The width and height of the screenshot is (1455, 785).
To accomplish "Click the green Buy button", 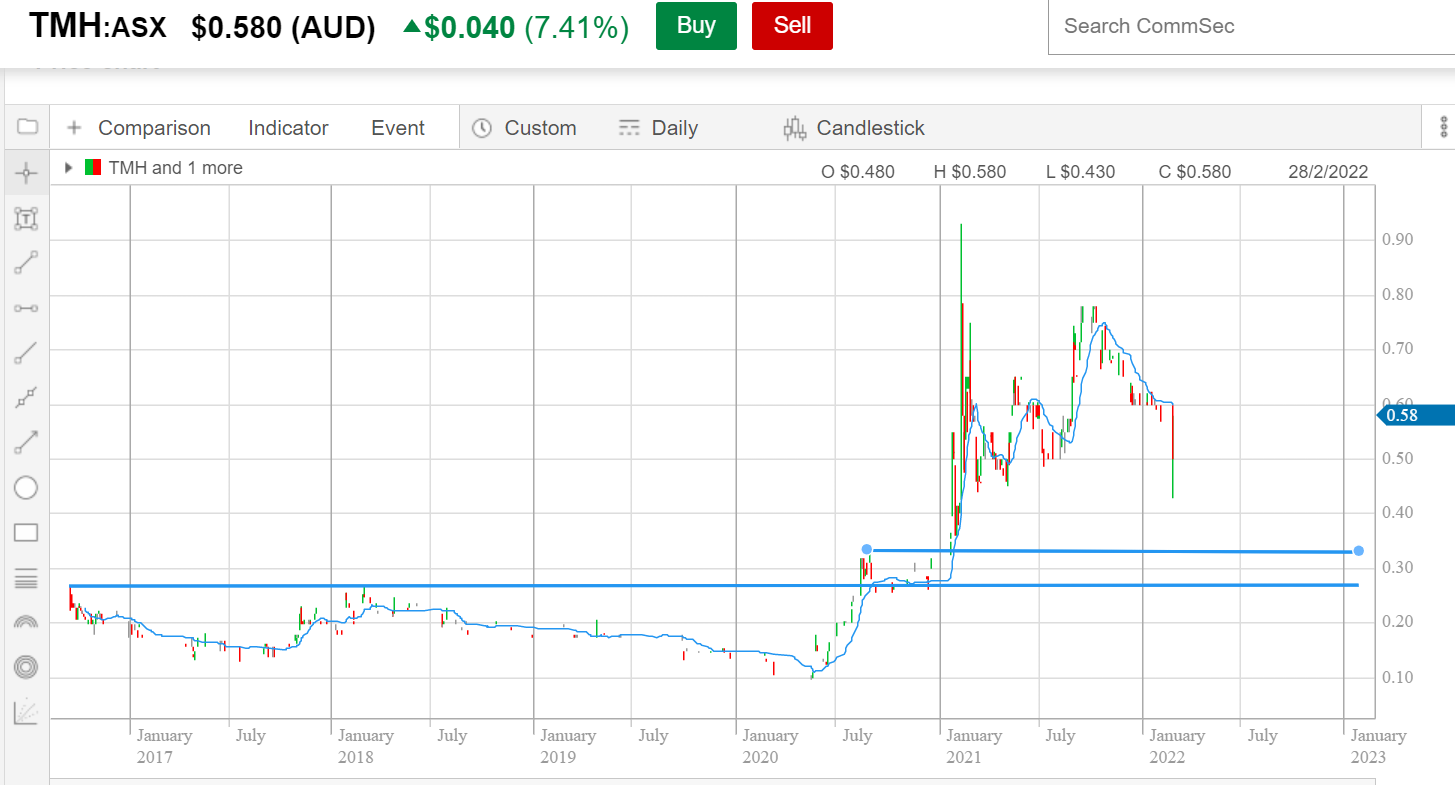I will [x=696, y=26].
